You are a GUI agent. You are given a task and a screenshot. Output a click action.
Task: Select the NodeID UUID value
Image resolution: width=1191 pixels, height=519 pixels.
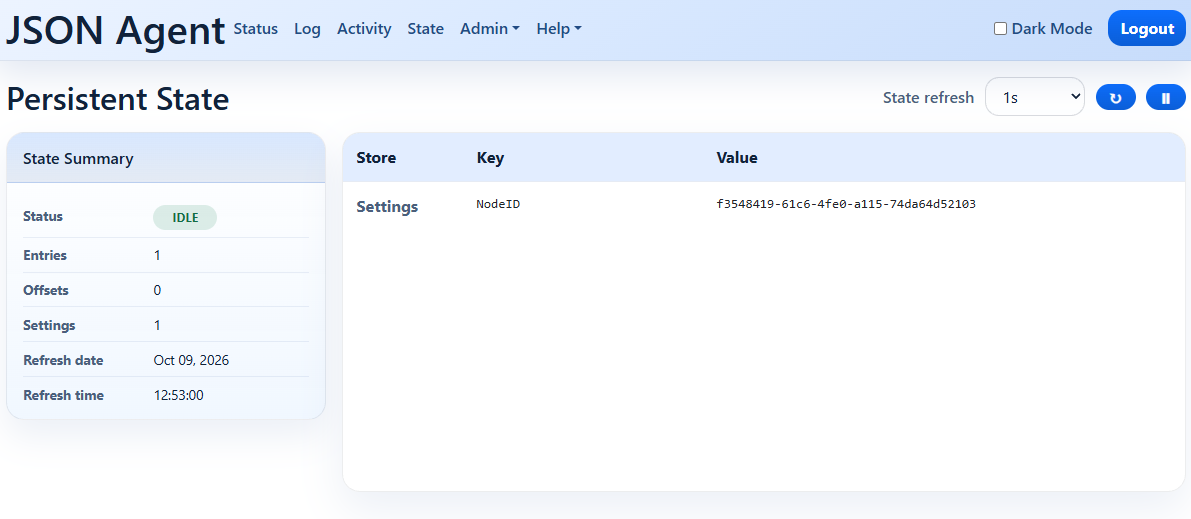pos(846,204)
